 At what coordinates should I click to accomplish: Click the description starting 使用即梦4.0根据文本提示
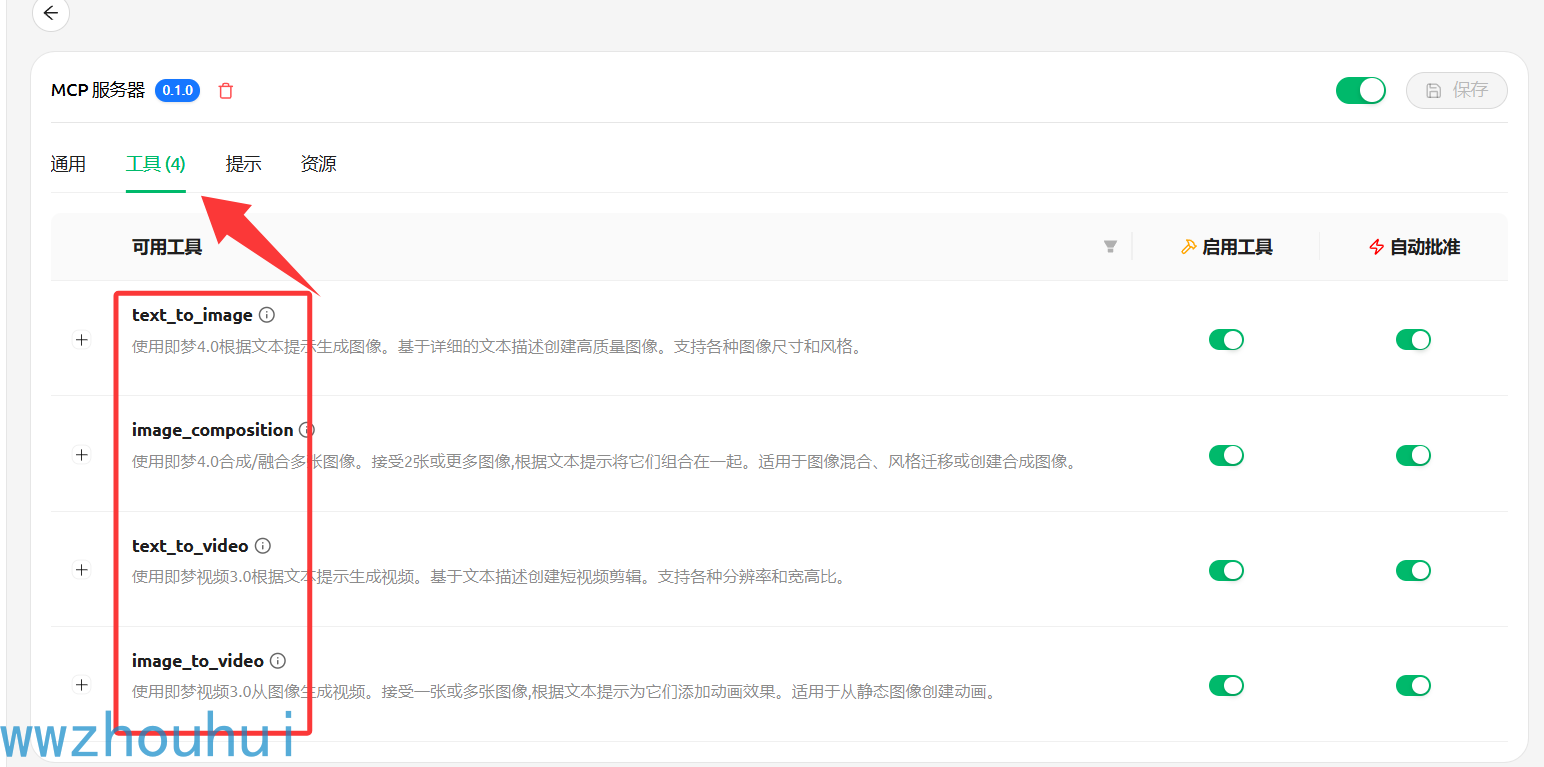point(497,348)
